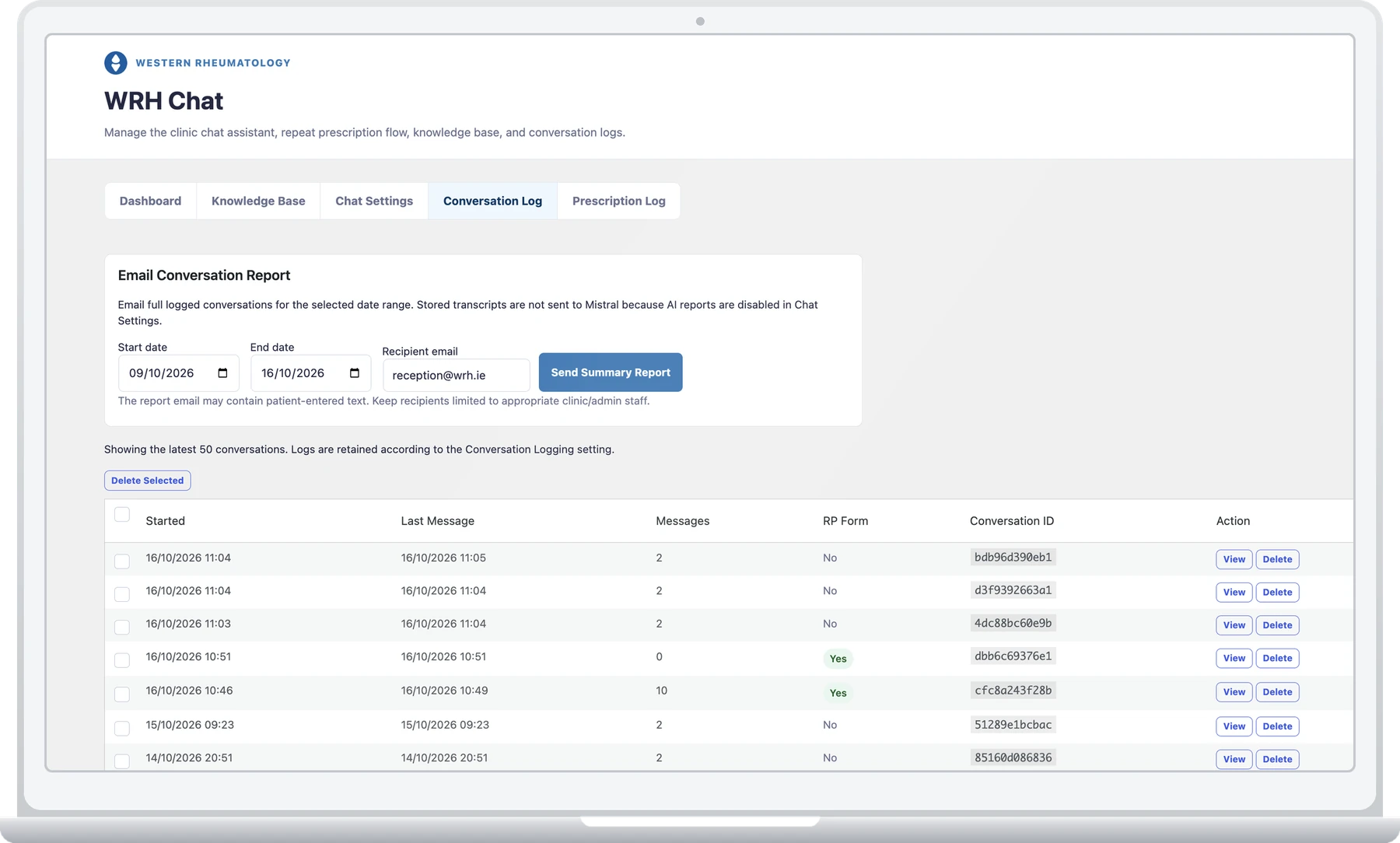Delete conversation cfc8a243f28b
The image size is (1400, 843).
click(1277, 692)
